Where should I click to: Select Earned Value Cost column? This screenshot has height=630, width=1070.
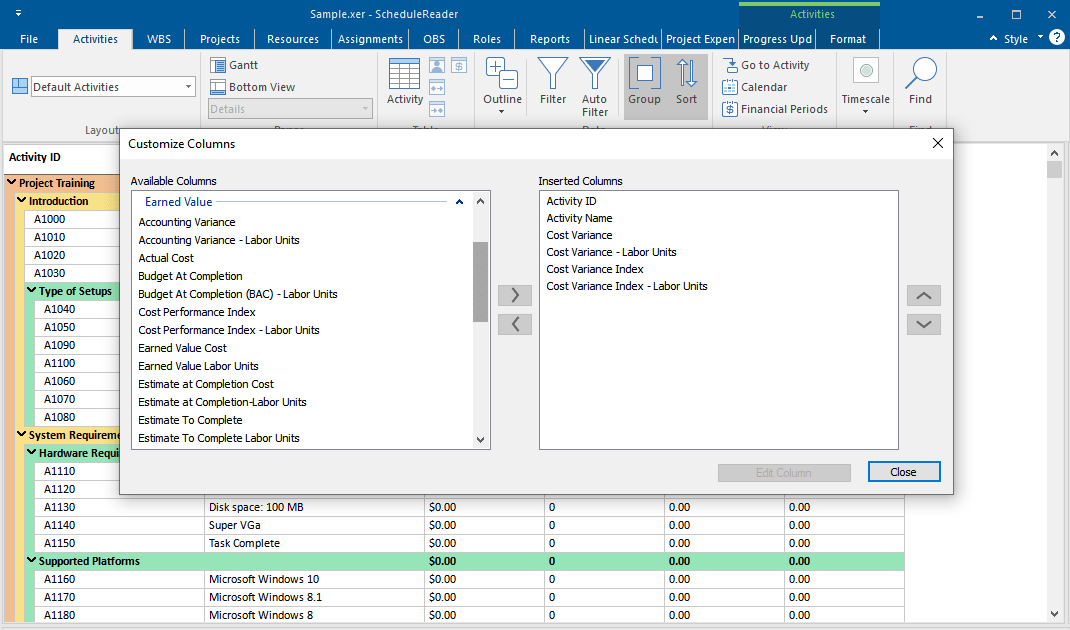pyautogui.click(x=182, y=348)
